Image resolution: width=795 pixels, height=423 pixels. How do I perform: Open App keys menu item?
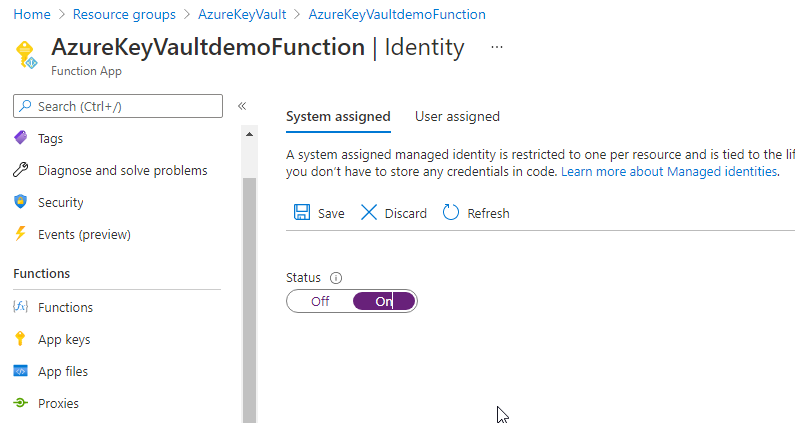(64, 339)
